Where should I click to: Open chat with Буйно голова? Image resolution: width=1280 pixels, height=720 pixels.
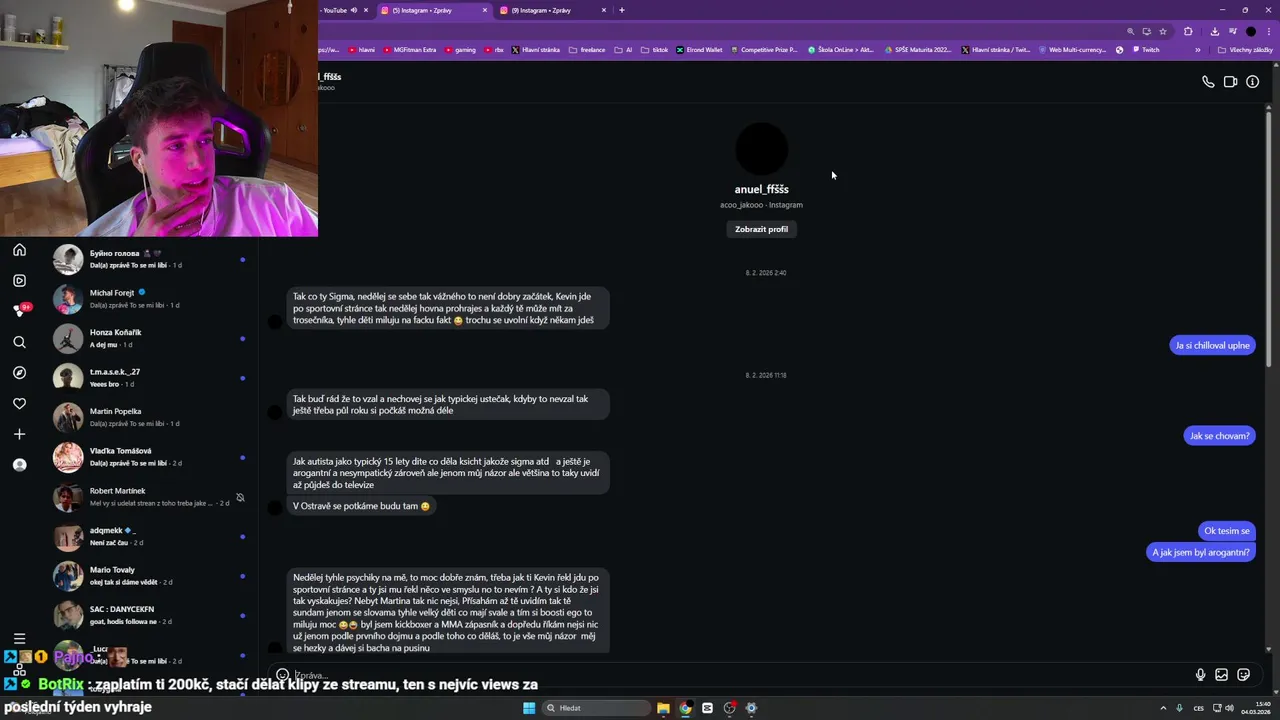(154, 259)
